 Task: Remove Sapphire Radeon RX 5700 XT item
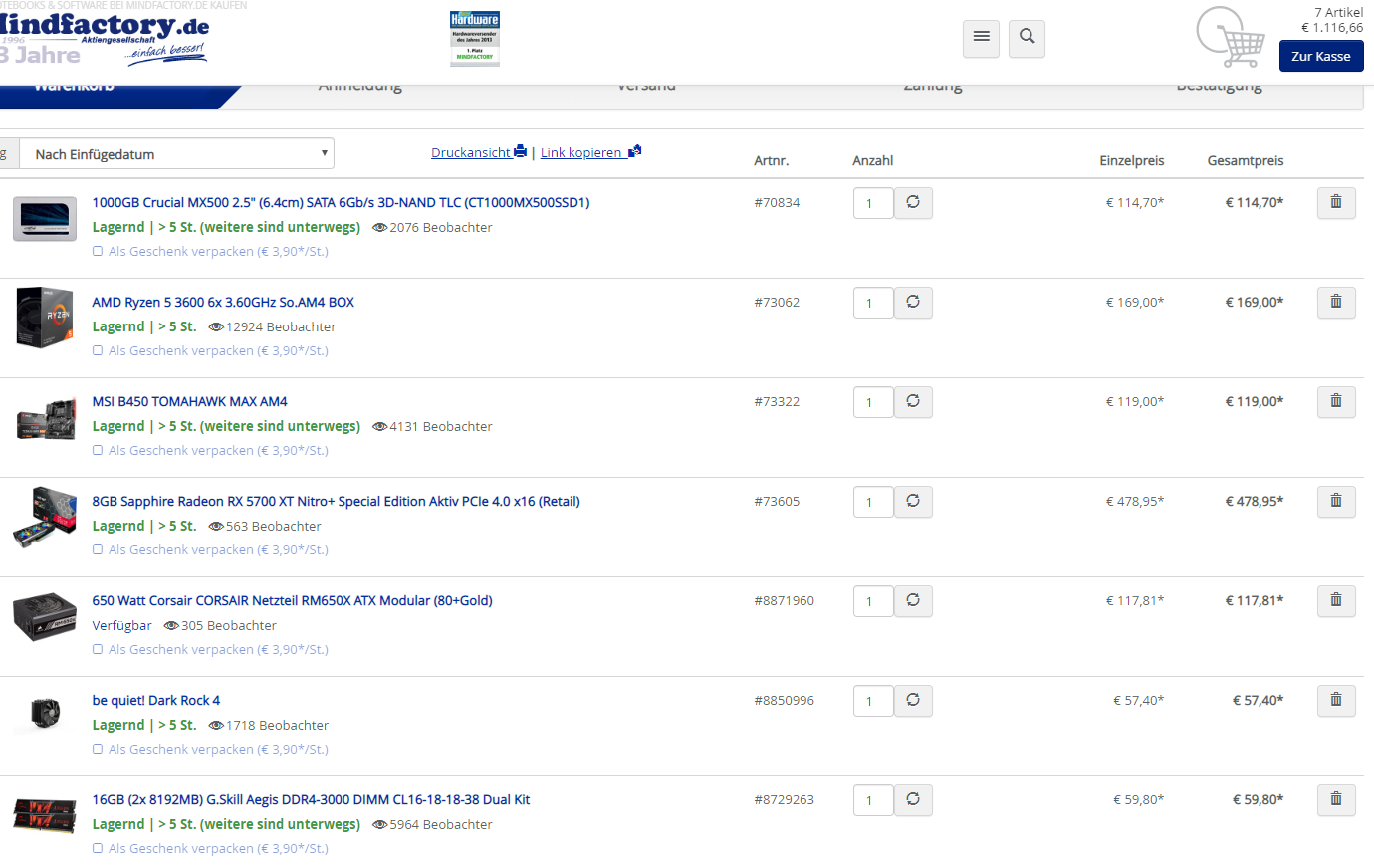tap(1336, 501)
